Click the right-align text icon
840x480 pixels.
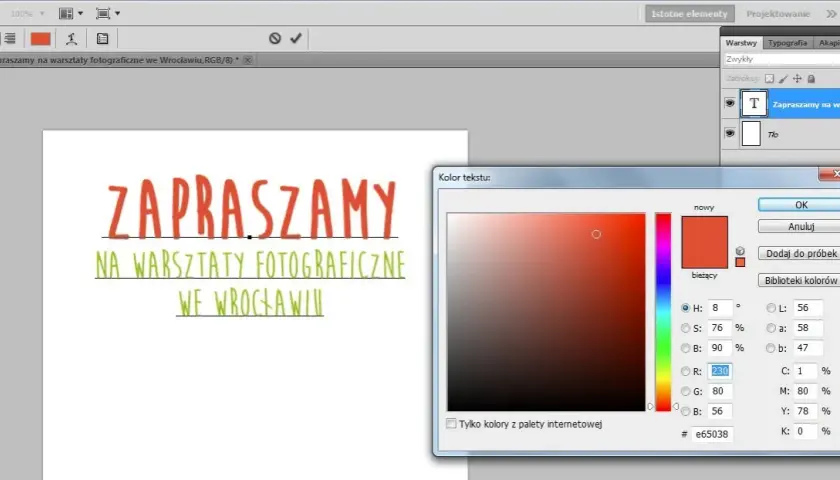click(x=10, y=39)
